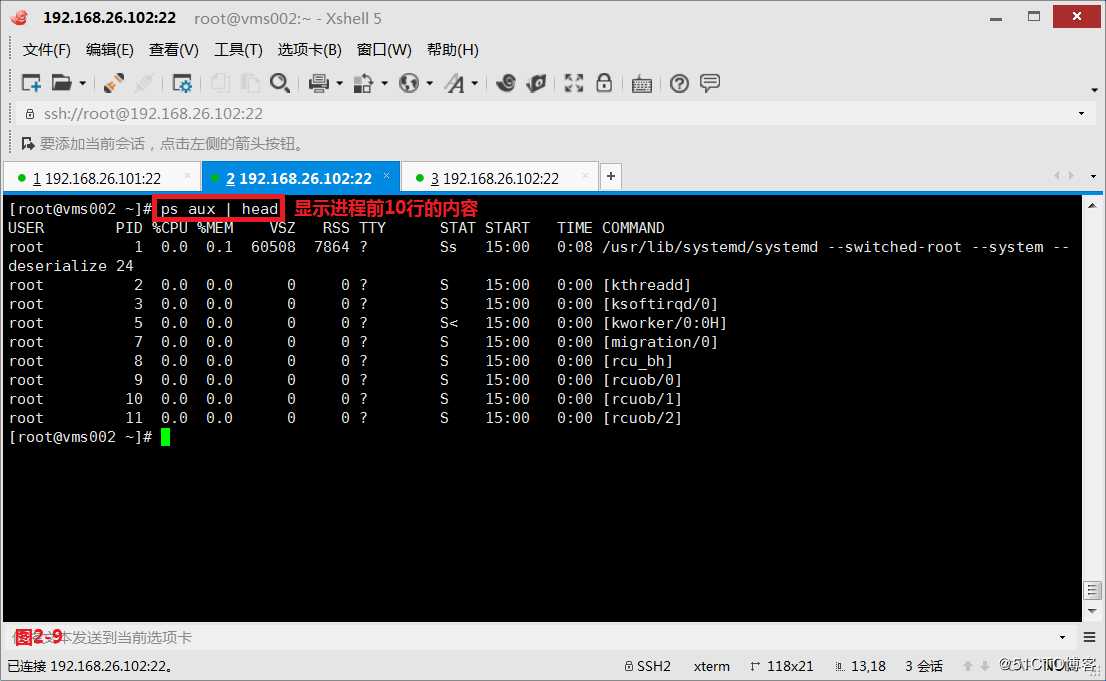The height and width of the screenshot is (681, 1106).
Task: Minimize the Xshell window
Action: tap(996, 18)
